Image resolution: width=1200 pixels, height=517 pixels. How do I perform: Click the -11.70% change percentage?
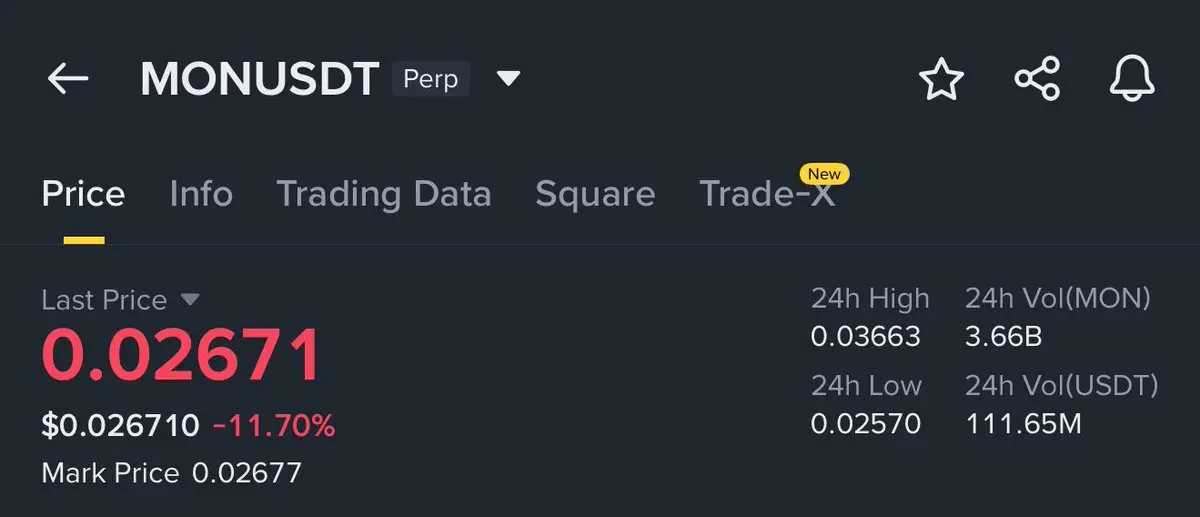click(274, 426)
